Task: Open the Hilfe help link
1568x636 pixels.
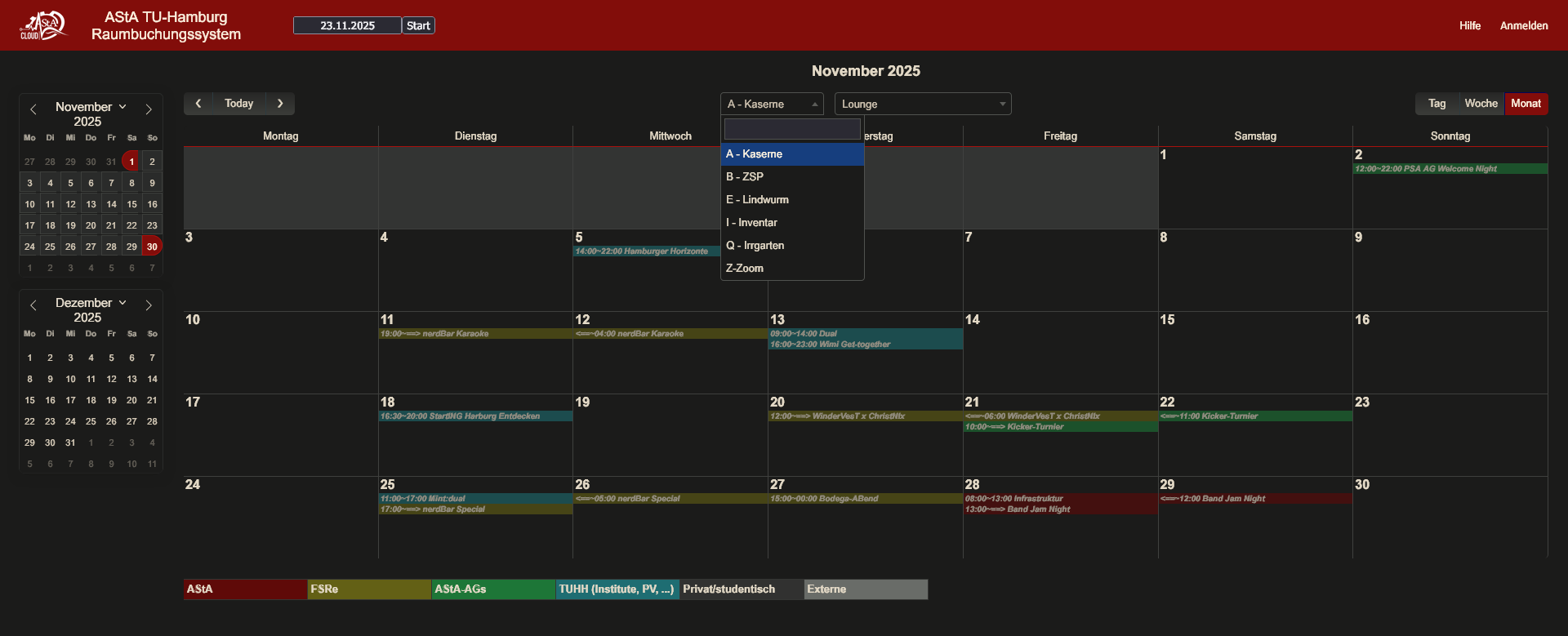Action: click(1469, 26)
